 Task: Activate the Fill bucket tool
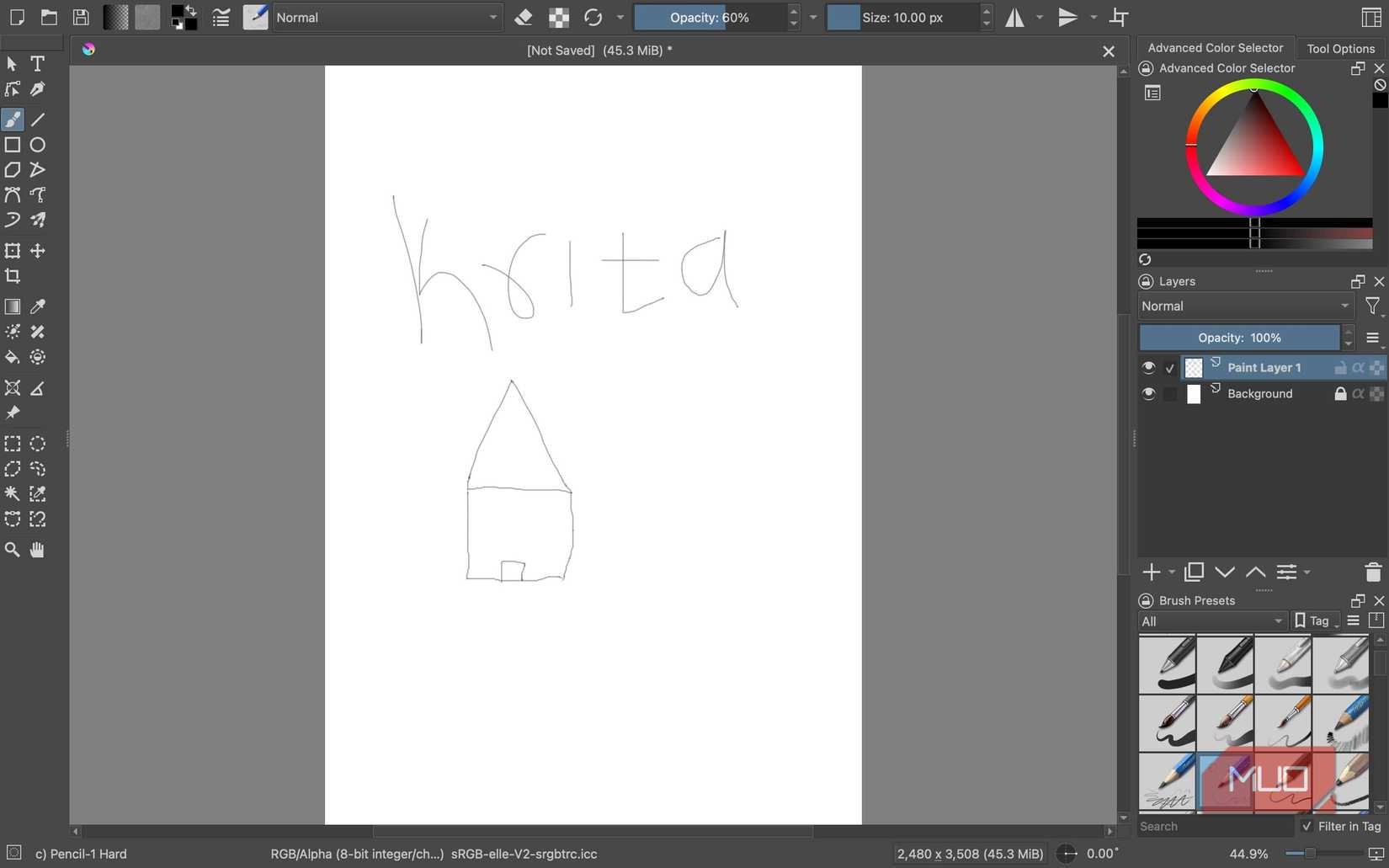click(x=13, y=357)
